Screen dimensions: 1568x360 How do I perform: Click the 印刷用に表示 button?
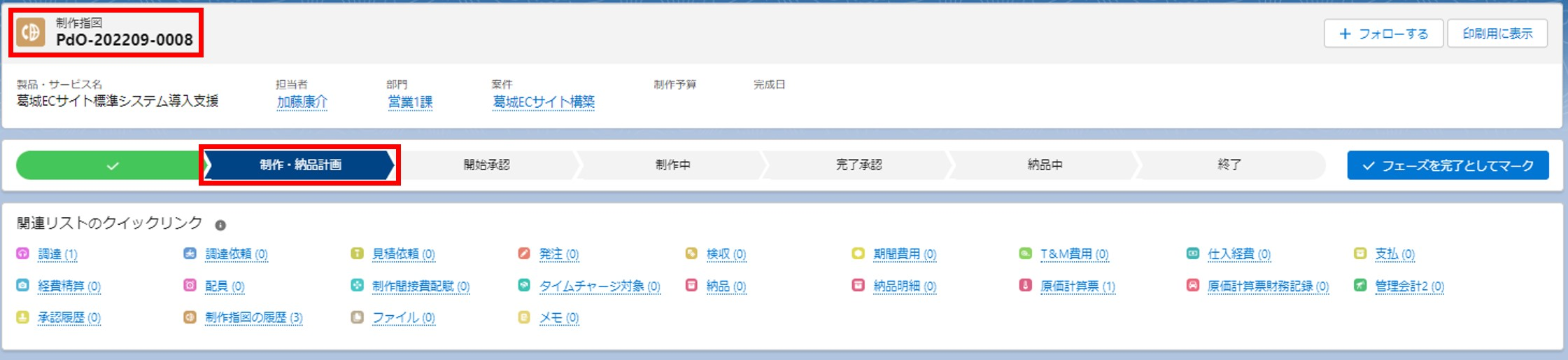(x=1497, y=34)
